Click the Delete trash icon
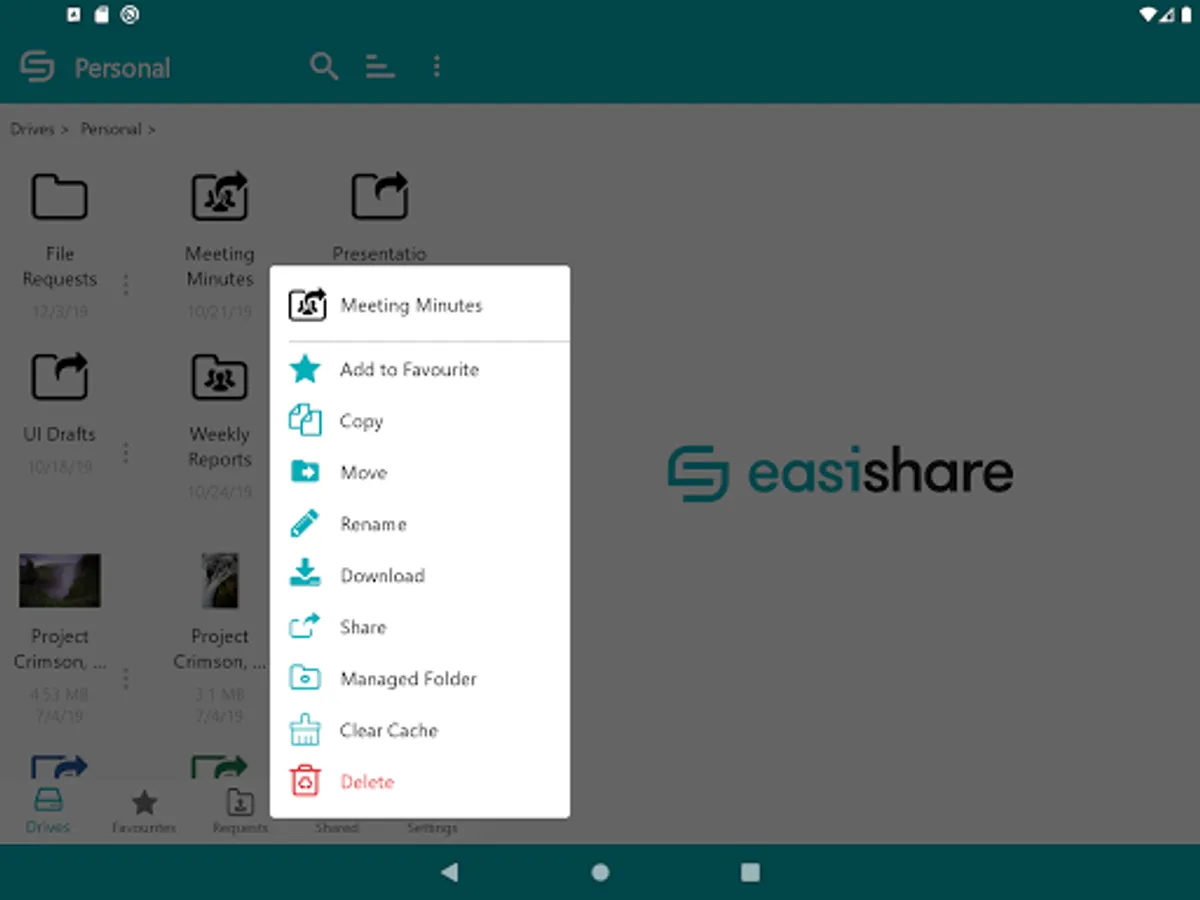 (x=305, y=781)
